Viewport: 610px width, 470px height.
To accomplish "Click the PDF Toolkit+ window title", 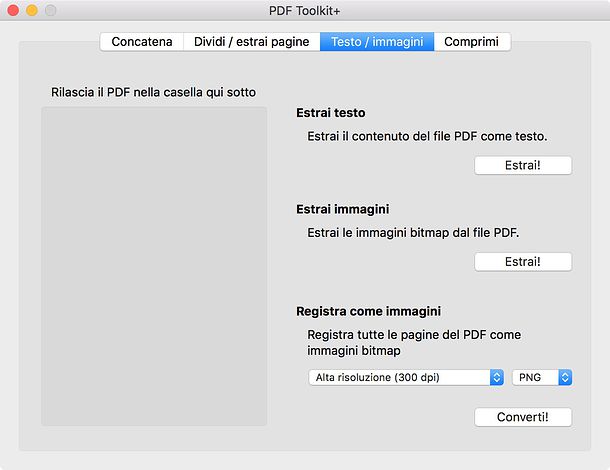I will [305, 10].
